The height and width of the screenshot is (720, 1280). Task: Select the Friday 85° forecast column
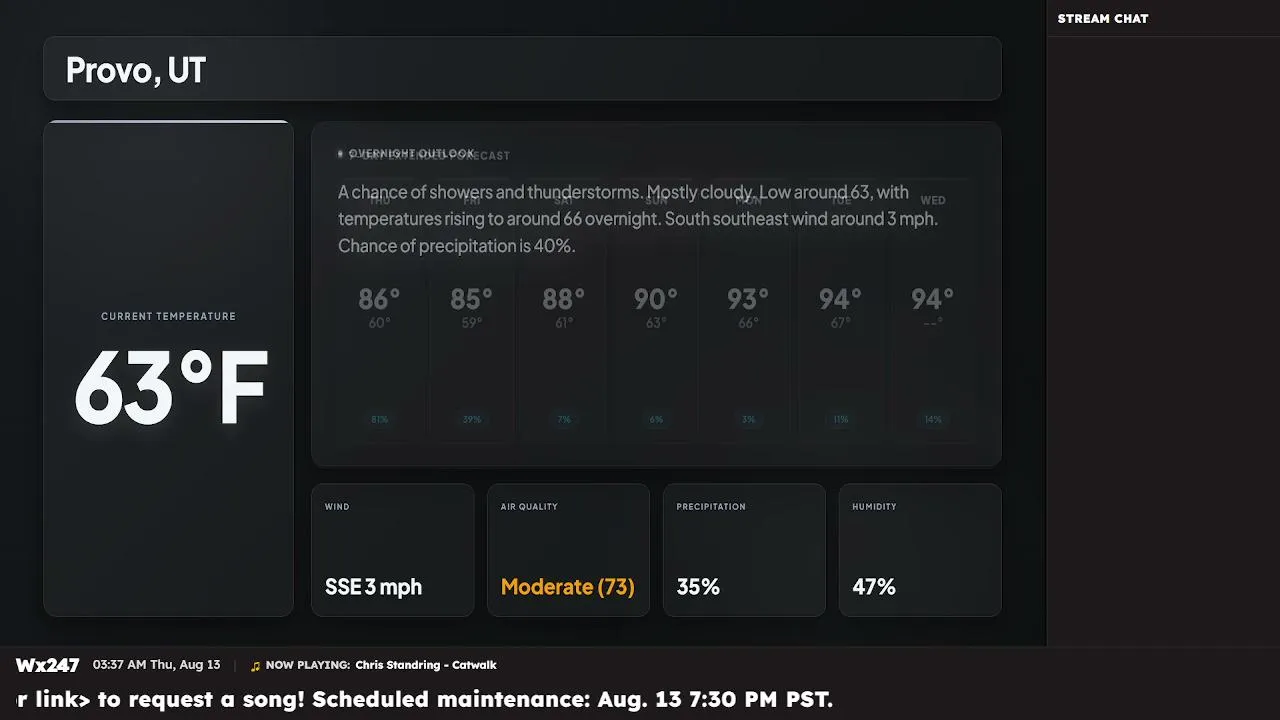pos(472,314)
